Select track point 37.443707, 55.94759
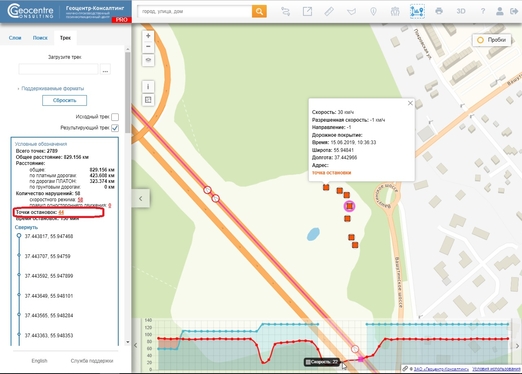The image size is (522, 374). click(x=47, y=256)
